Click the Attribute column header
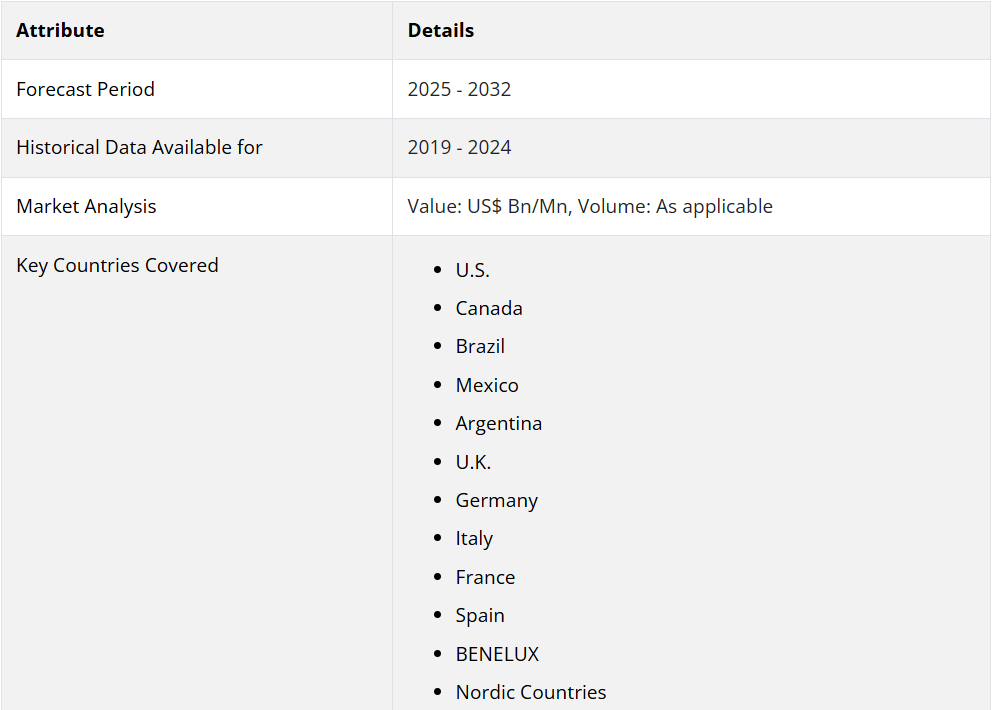This screenshot has width=992, height=710. tap(60, 30)
